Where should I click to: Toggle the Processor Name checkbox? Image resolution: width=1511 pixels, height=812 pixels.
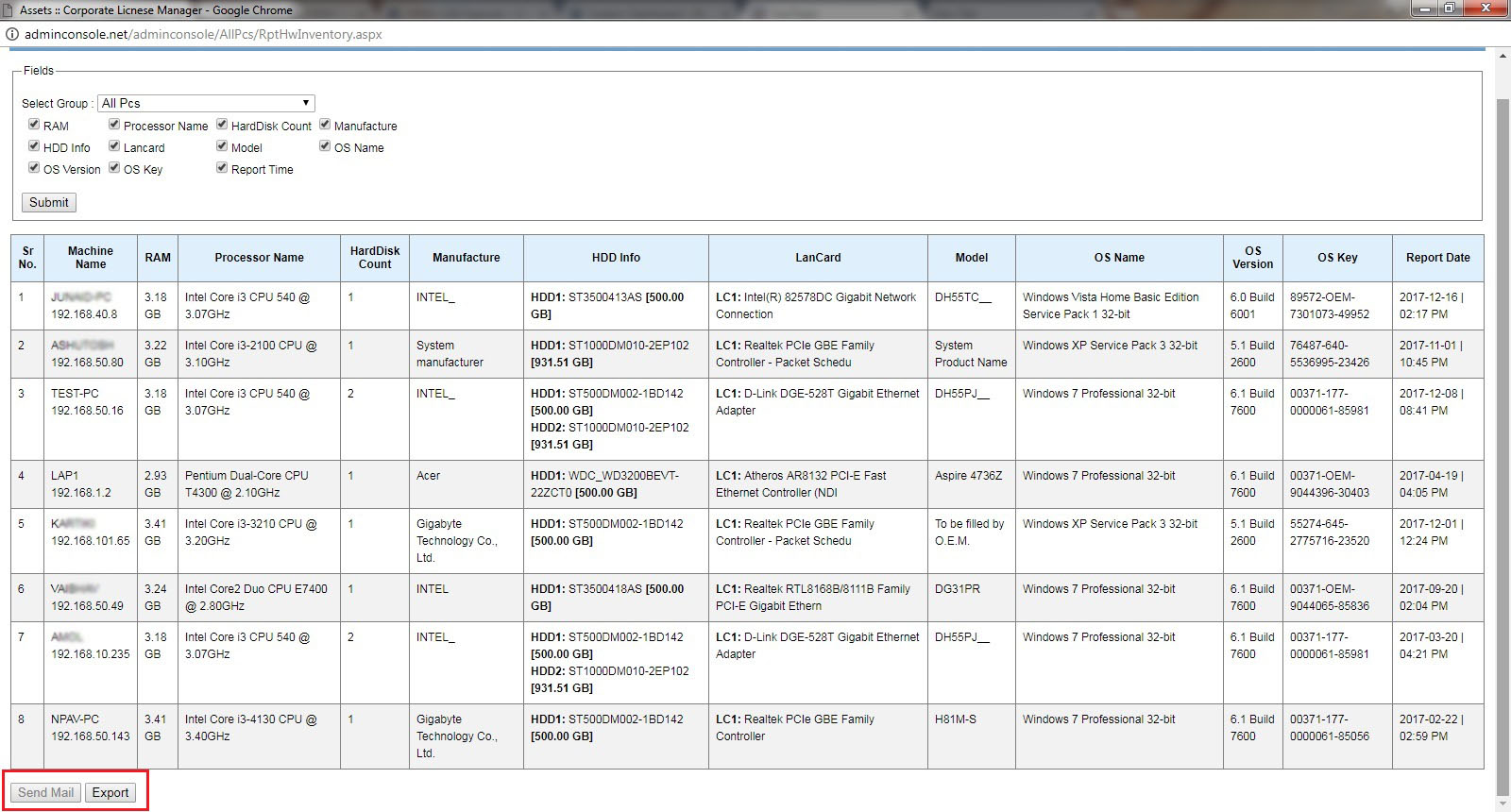click(114, 125)
